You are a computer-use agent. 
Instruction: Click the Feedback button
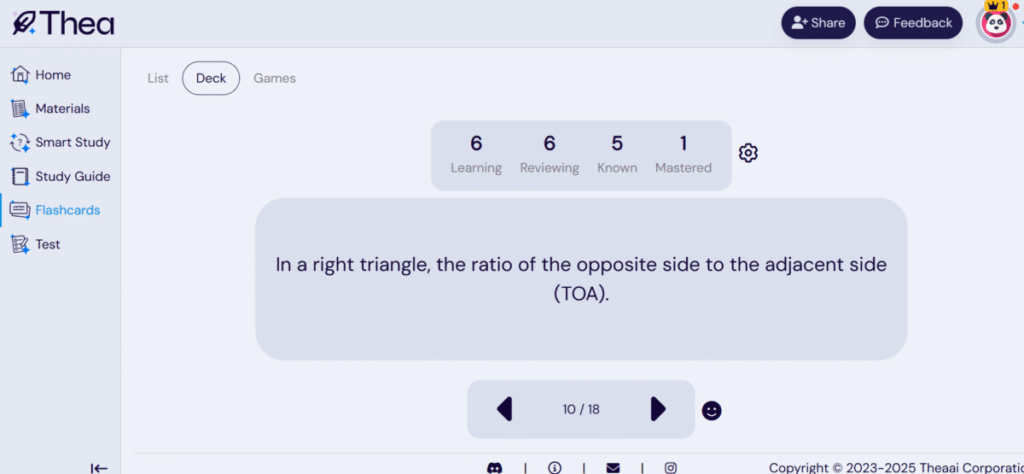point(913,23)
